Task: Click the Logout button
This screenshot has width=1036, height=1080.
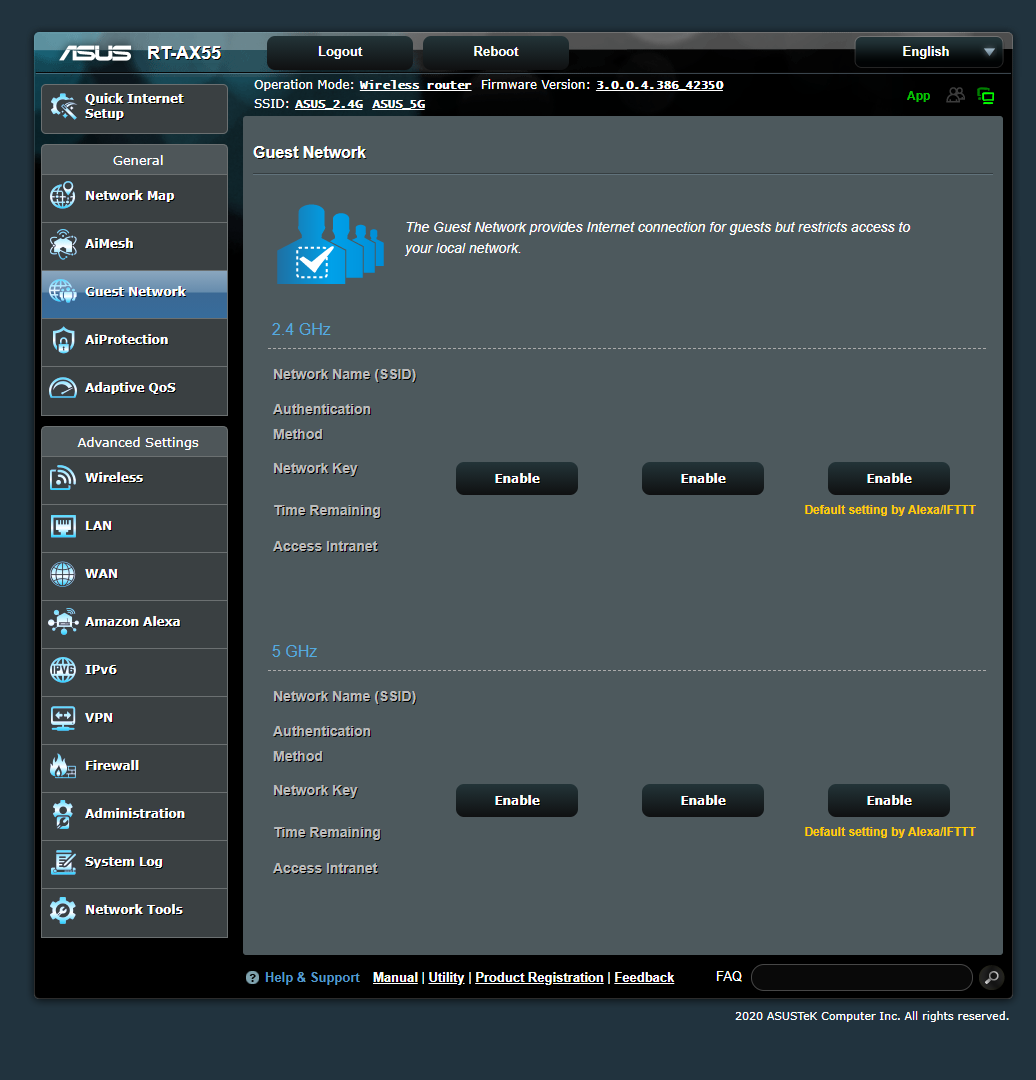Action: pyautogui.click(x=340, y=52)
